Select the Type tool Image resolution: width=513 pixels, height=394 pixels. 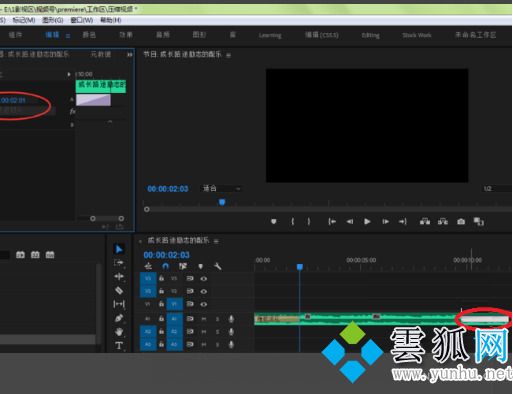[x=119, y=346]
